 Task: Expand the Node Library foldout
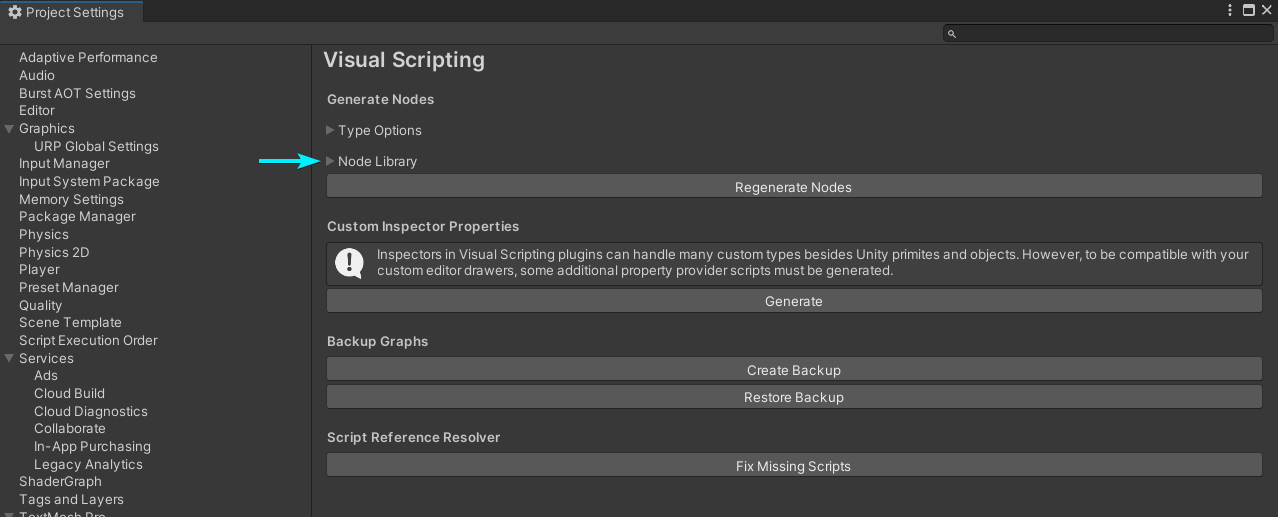[x=331, y=161]
